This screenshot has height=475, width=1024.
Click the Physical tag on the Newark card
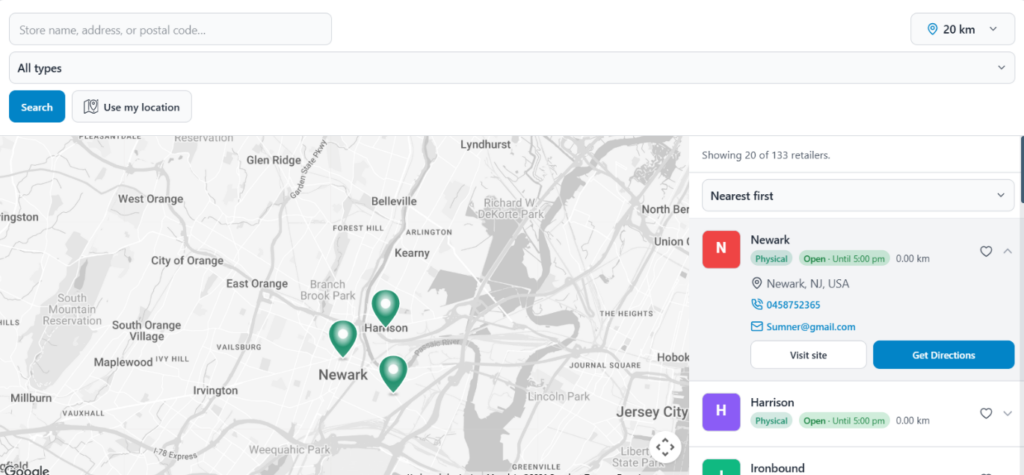(771, 258)
